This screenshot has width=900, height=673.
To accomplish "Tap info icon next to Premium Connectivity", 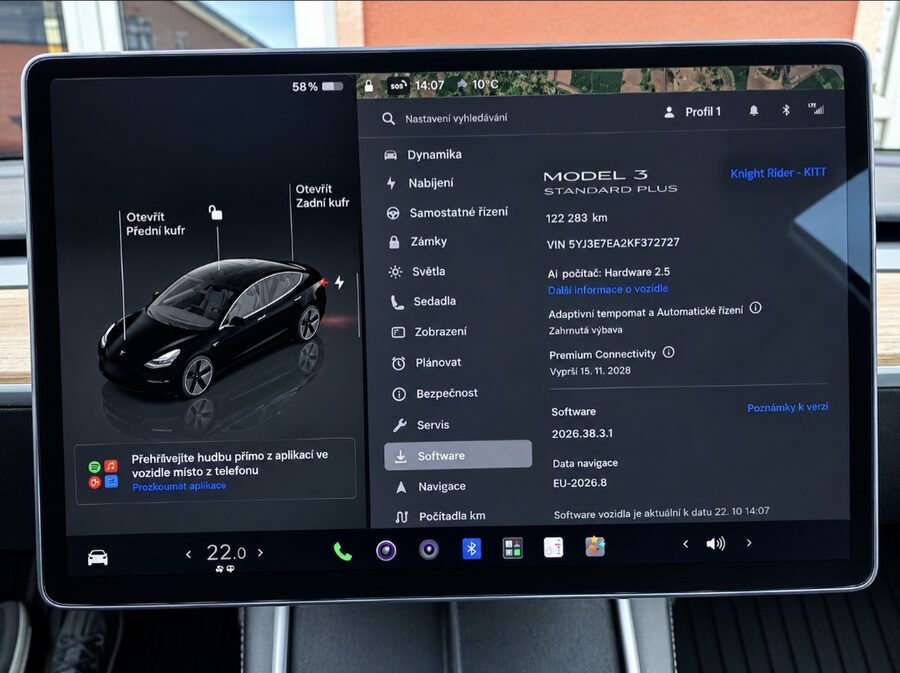I will click(x=669, y=352).
